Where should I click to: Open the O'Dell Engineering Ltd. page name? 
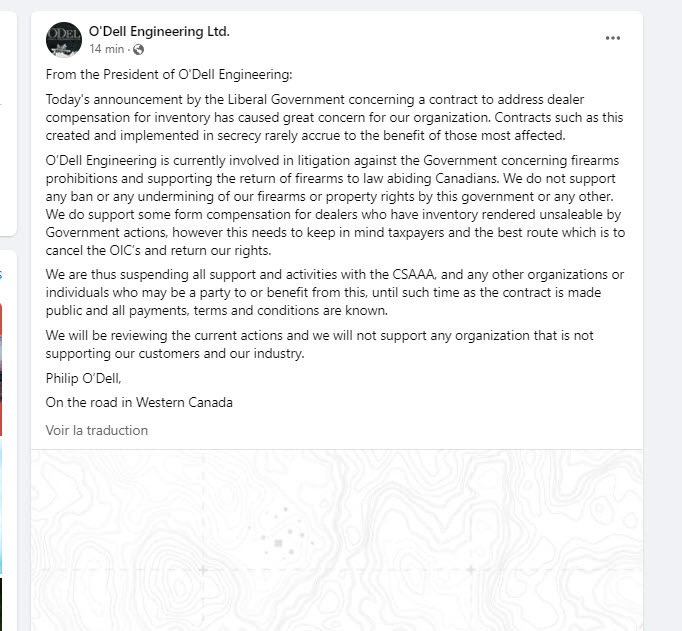pyautogui.click(x=159, y=31)
